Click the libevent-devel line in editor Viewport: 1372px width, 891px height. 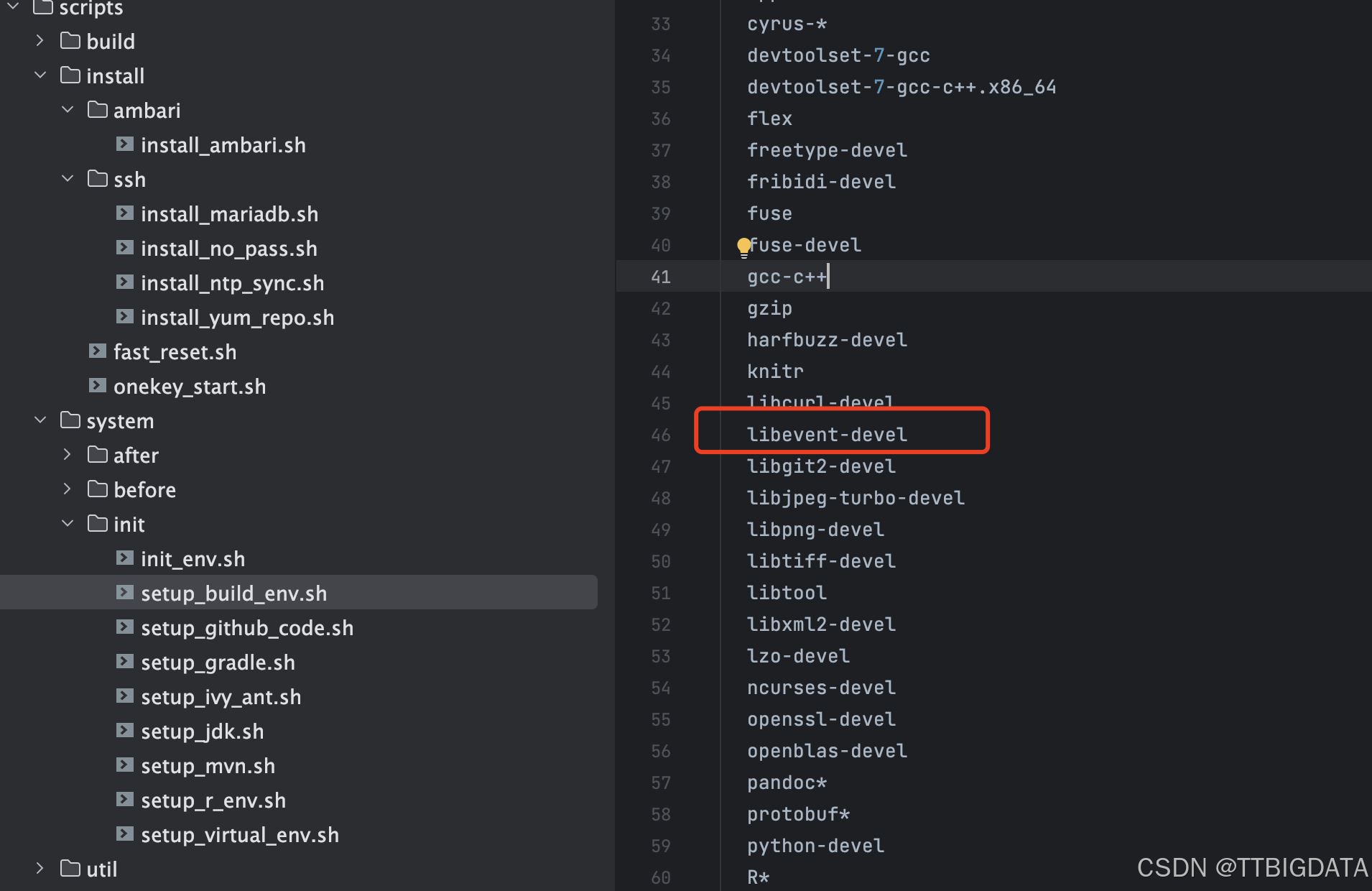[x=828, y=435]
